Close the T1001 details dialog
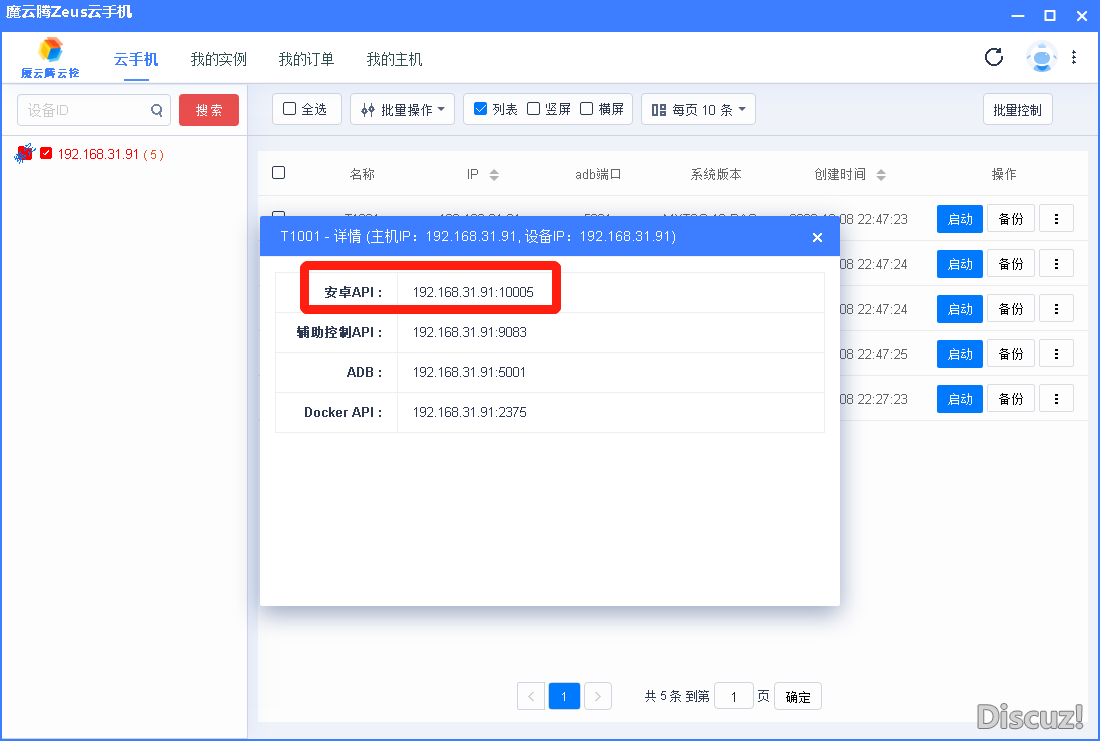1100x741 pixels. [817, 237]
